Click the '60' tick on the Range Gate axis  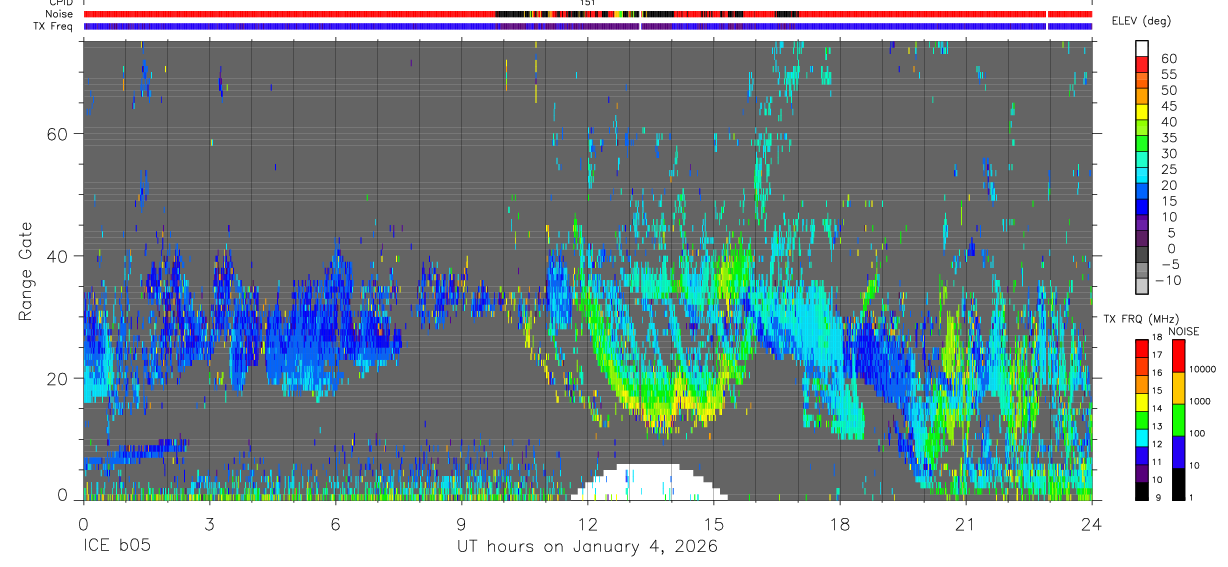56,133
